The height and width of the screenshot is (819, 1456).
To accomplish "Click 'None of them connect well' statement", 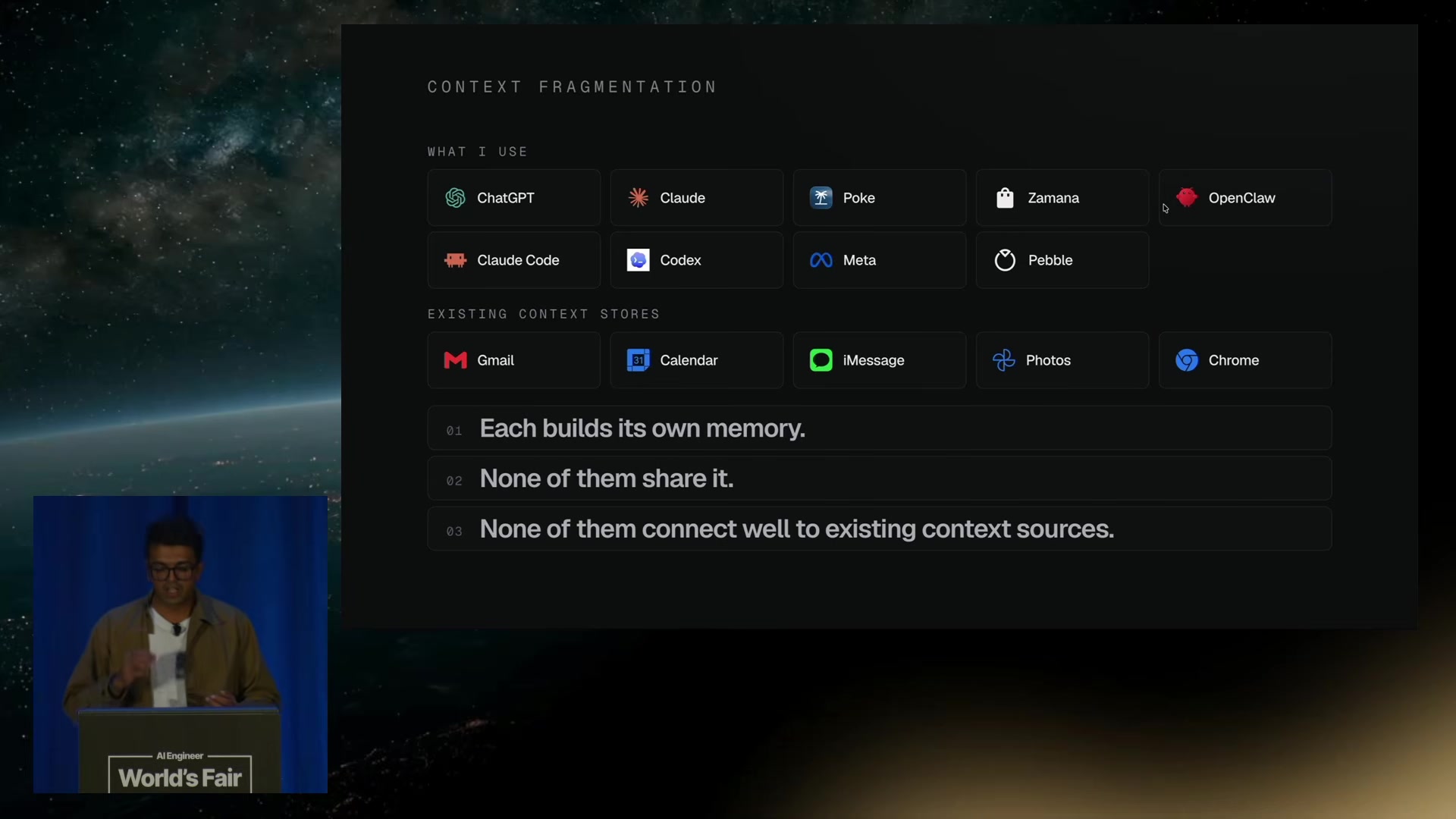I will point(880,529).
